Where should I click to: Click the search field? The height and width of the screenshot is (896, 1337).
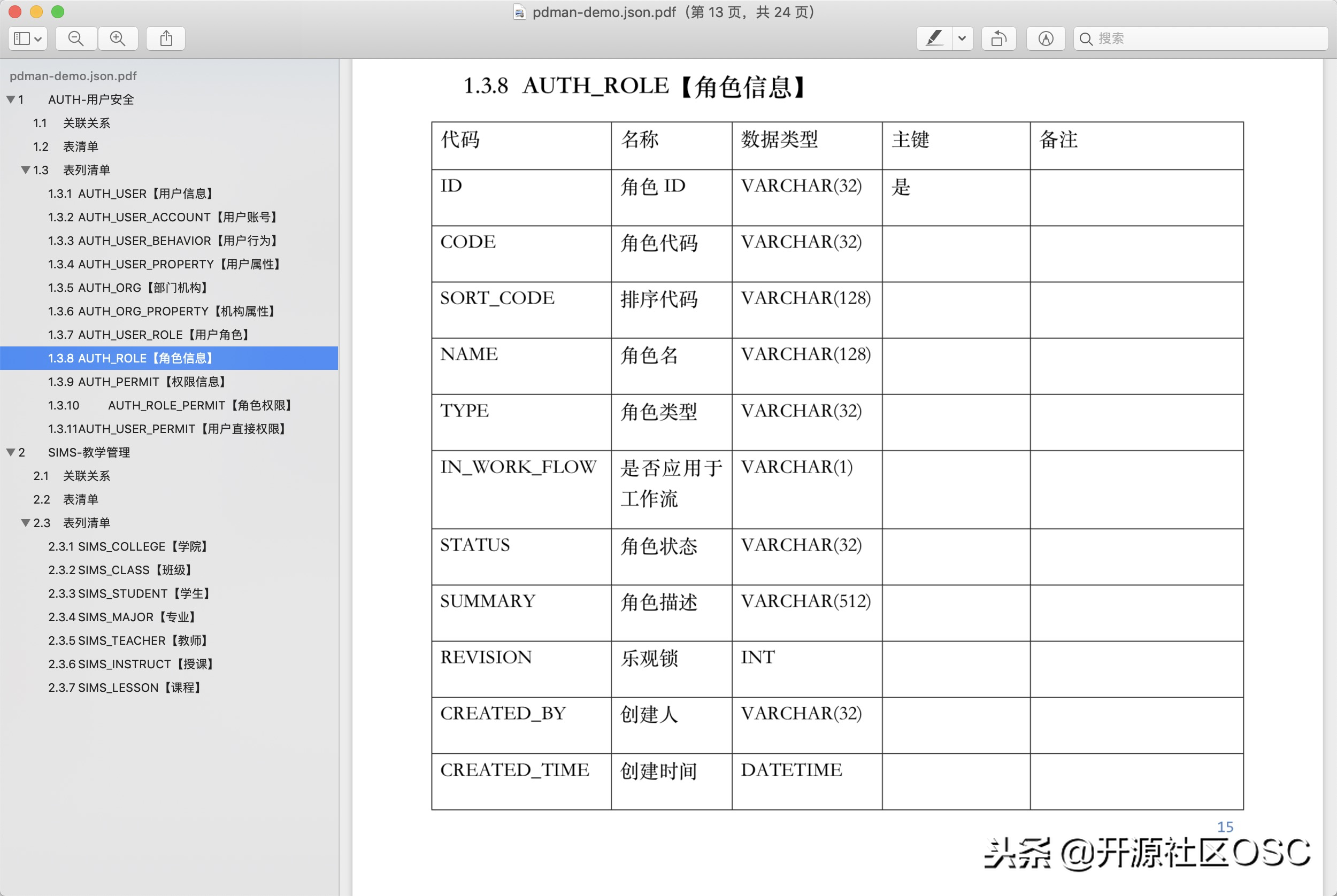[x=1201, y=38]
